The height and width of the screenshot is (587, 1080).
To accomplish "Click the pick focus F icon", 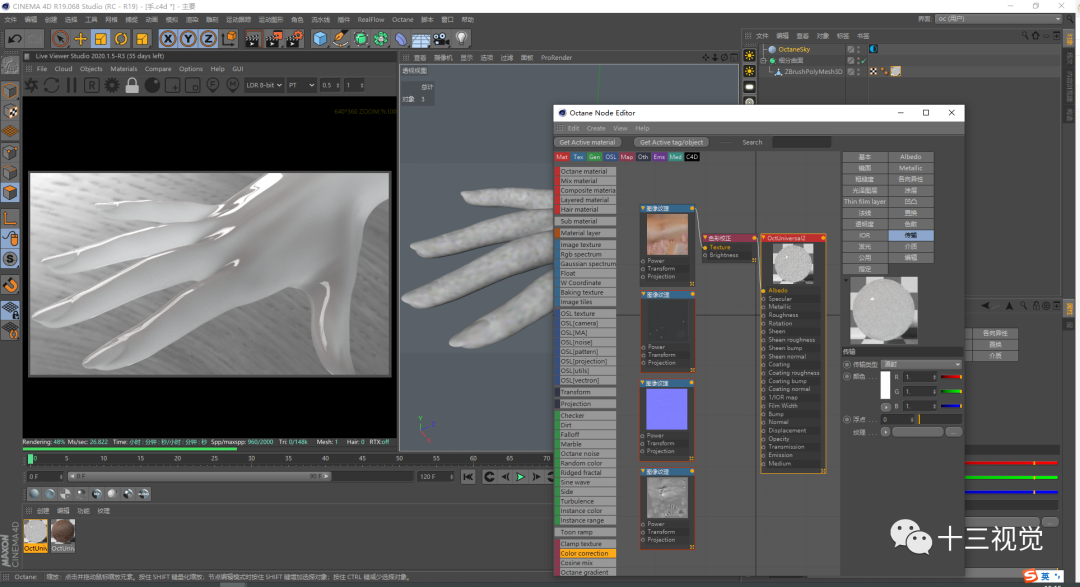I will (213, 85).
